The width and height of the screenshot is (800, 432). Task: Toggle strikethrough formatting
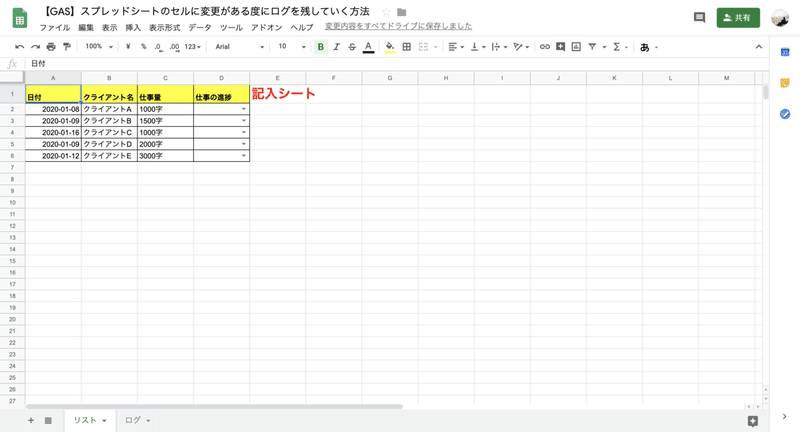(352, 47)
